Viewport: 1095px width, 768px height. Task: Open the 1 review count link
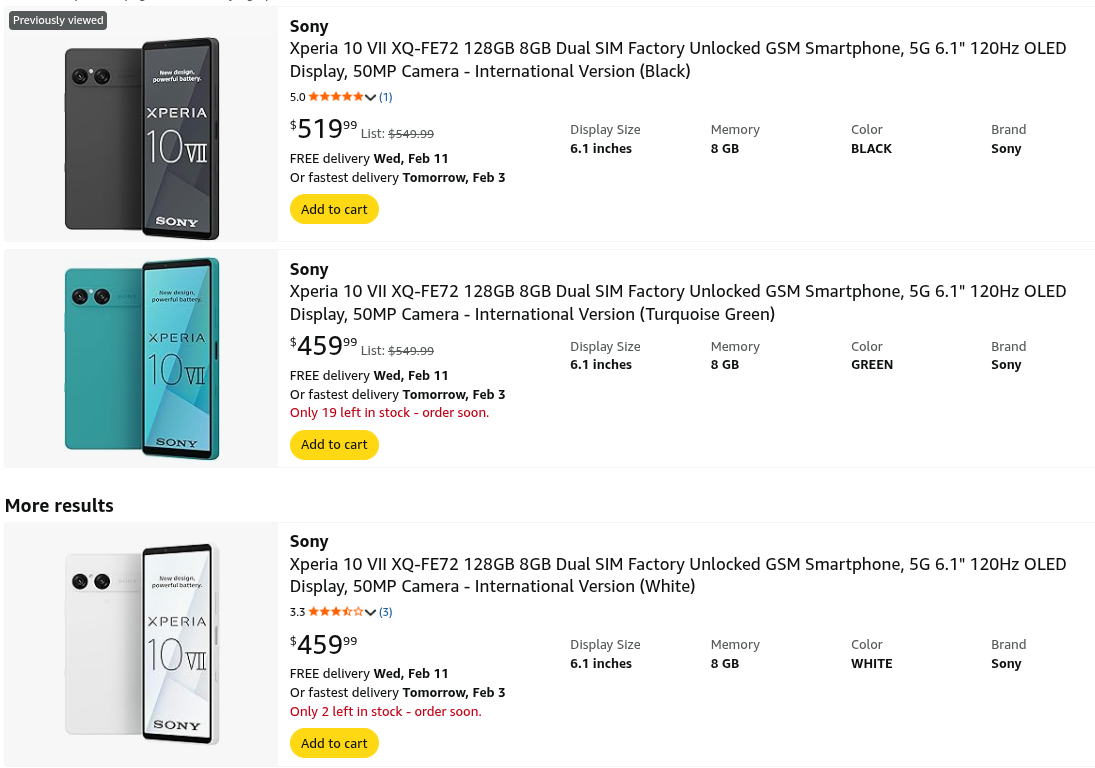coord(386,97)
